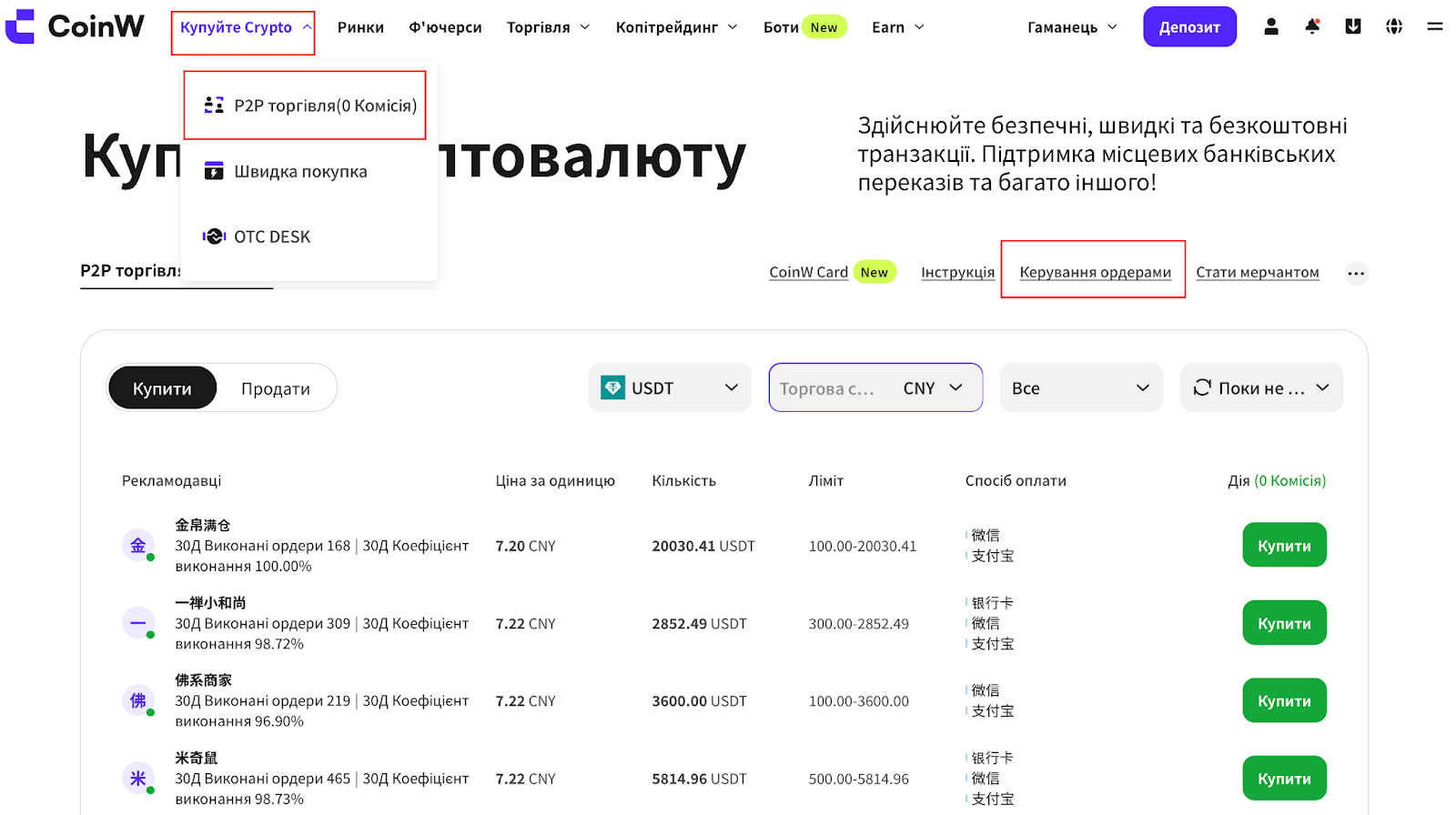Open the Поки не refresh interval dropdown
The height and width of the screenshot is (815, 1456).
point(1261,388)
